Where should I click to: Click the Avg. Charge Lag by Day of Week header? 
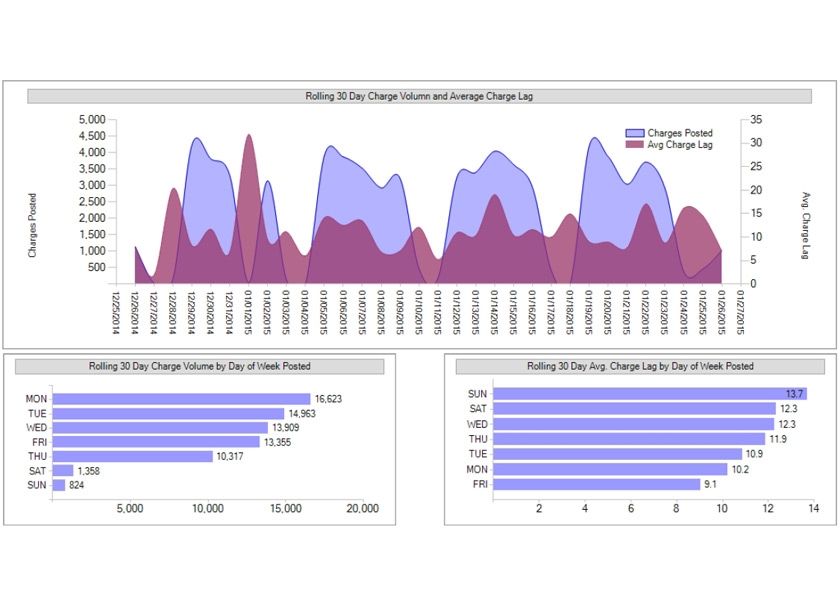(640, 367)
